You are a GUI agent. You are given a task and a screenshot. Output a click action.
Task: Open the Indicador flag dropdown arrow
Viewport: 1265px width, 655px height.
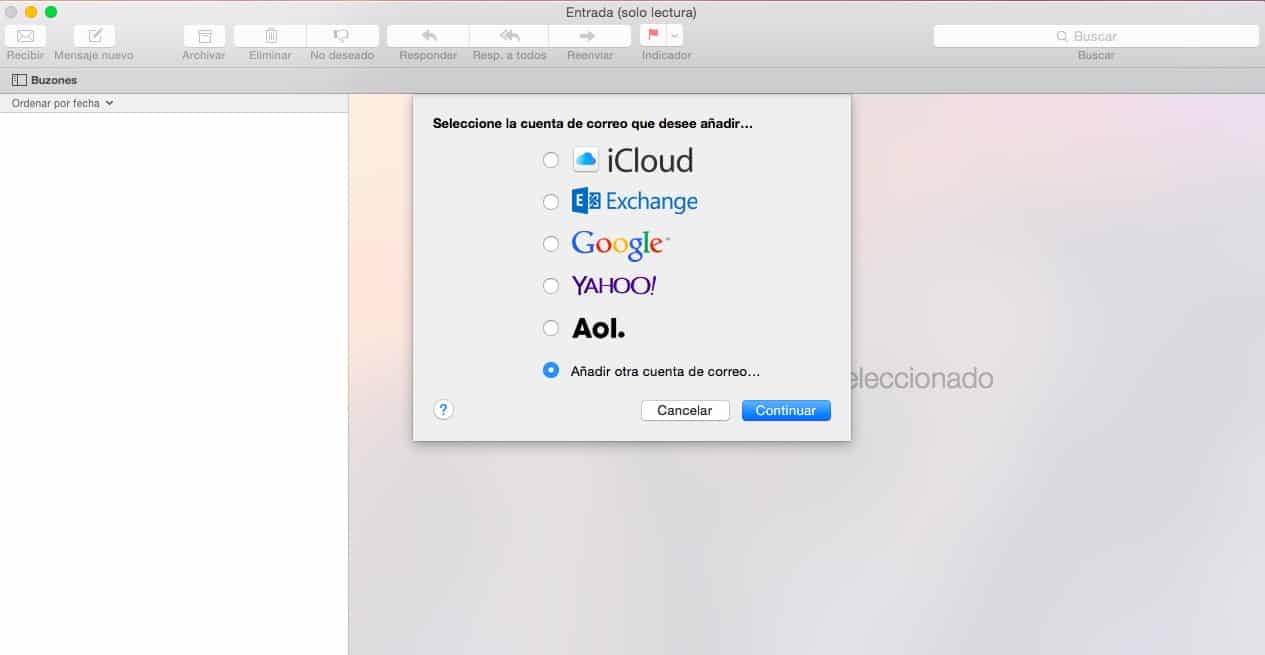pos(675,36)
